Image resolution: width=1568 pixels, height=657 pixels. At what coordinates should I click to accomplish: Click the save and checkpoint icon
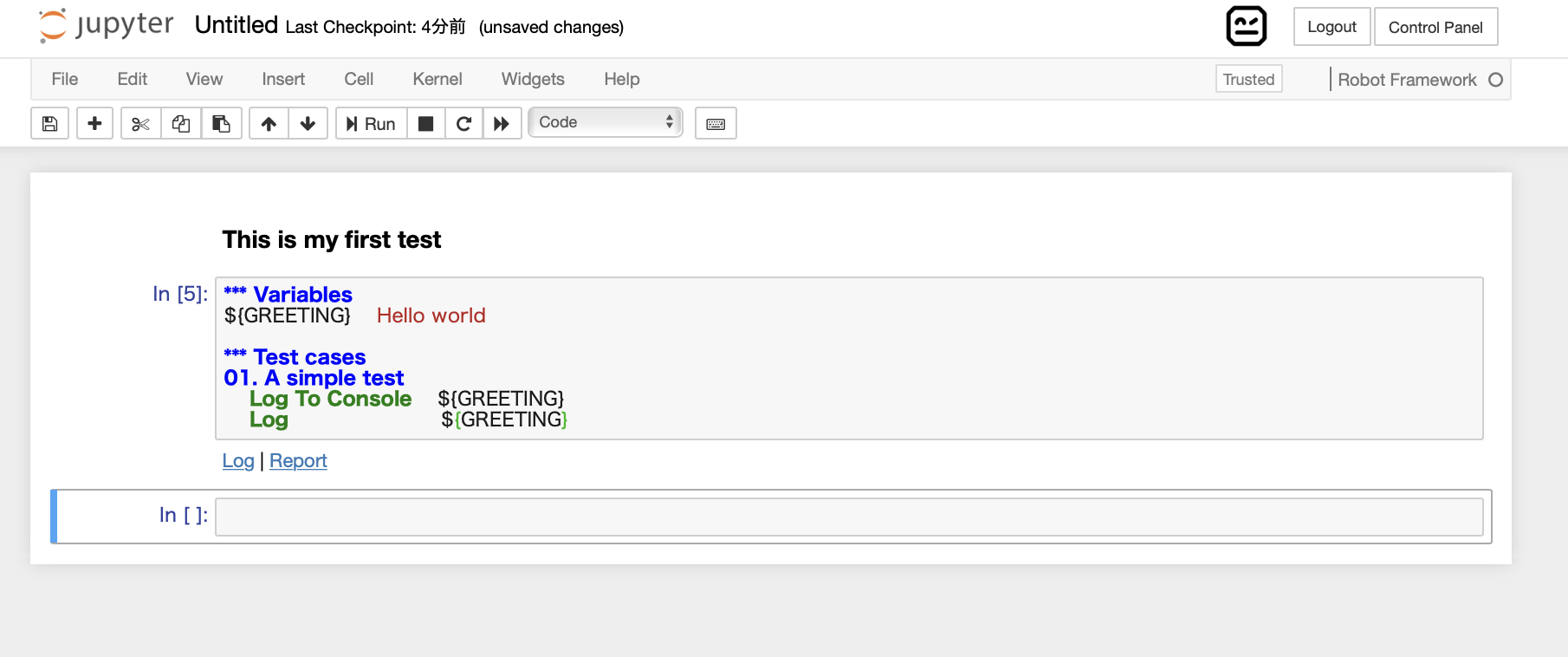tap(50, 123)
